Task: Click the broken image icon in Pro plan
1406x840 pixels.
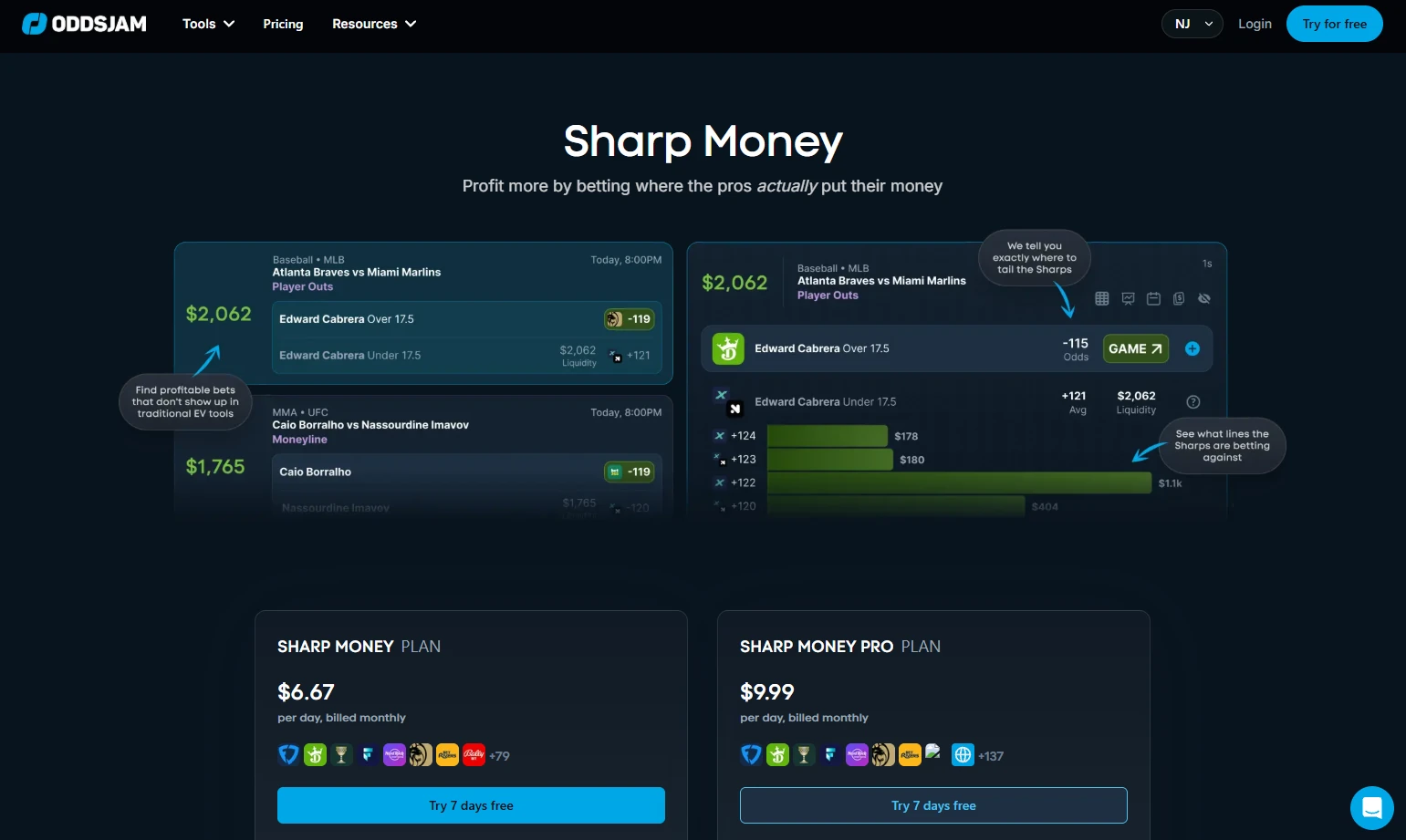Action: 932,752
